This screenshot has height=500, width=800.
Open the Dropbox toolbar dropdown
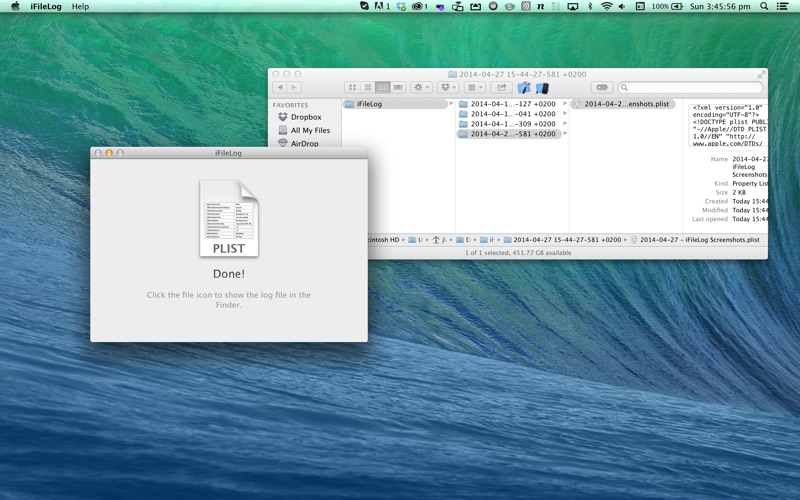448,88
